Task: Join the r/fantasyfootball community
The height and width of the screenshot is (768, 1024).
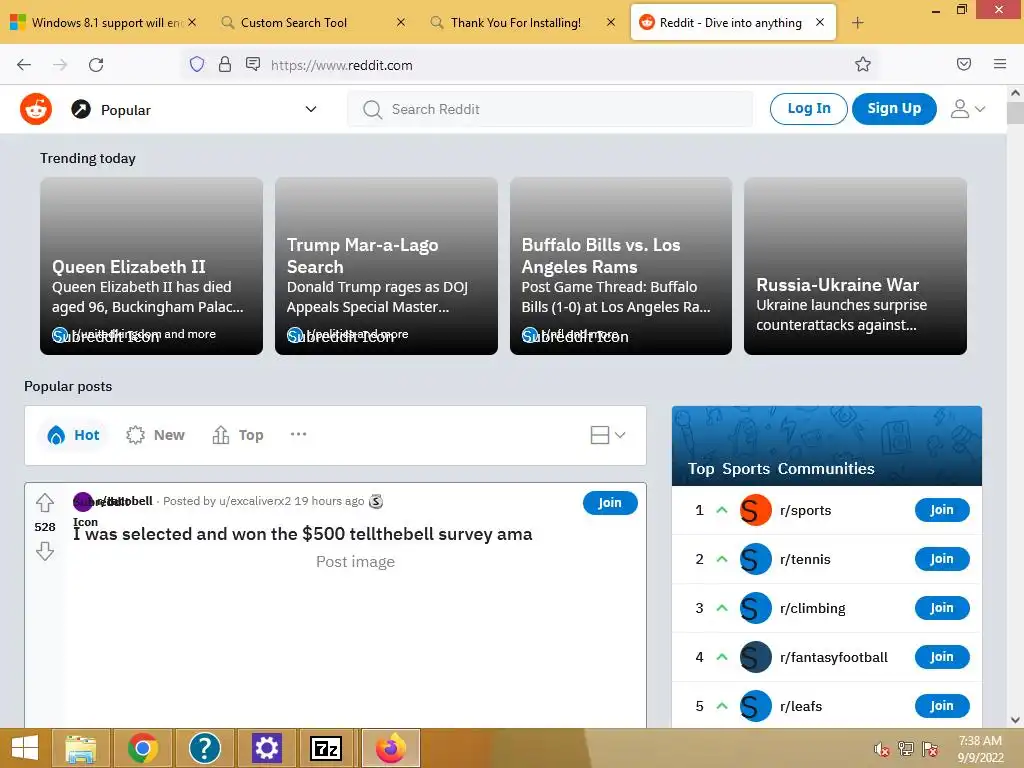Action: tap(941, 657)
